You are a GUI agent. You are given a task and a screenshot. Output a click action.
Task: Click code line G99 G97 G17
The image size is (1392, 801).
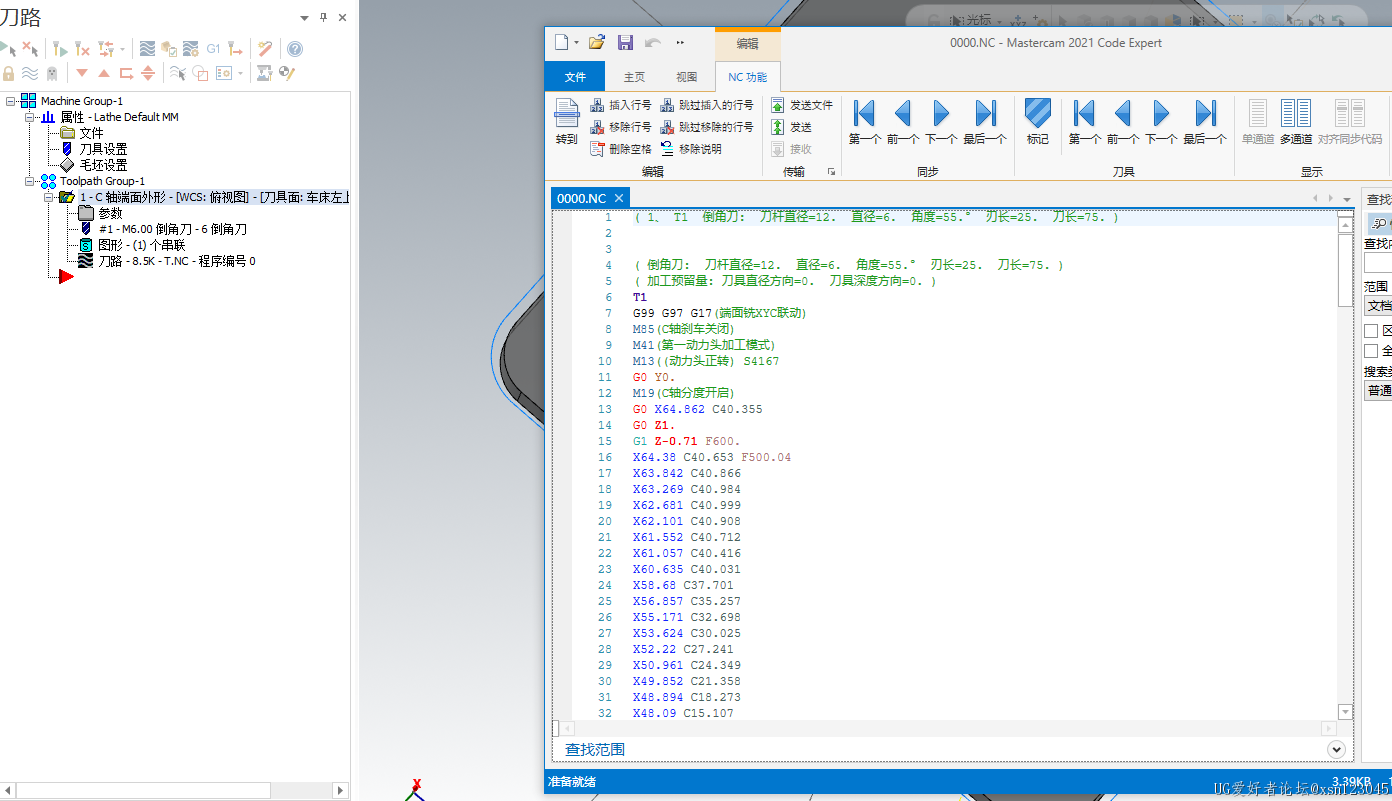coord(719,313)
